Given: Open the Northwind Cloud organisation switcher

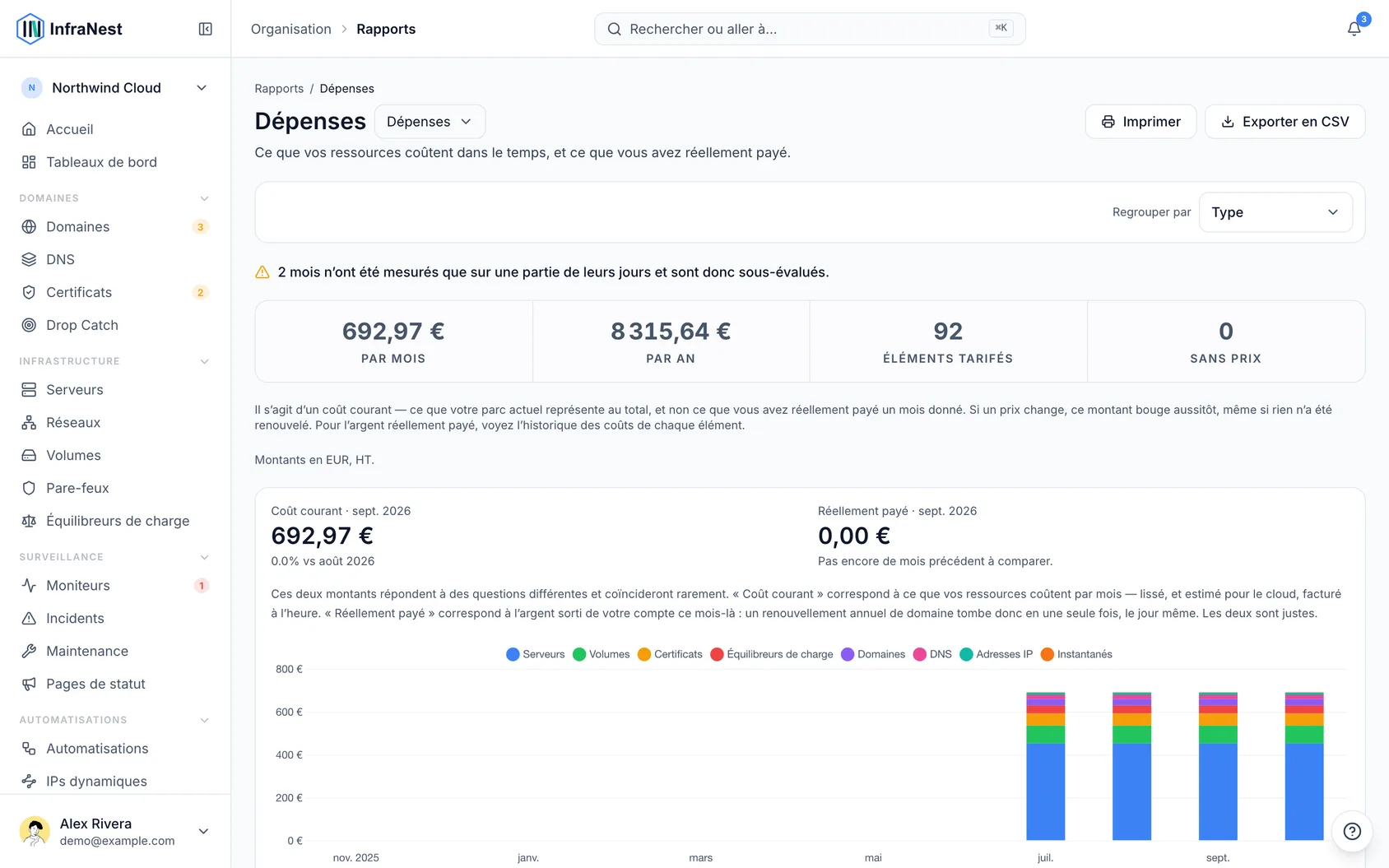Looking at the screenshot, I should click(115, 88).
